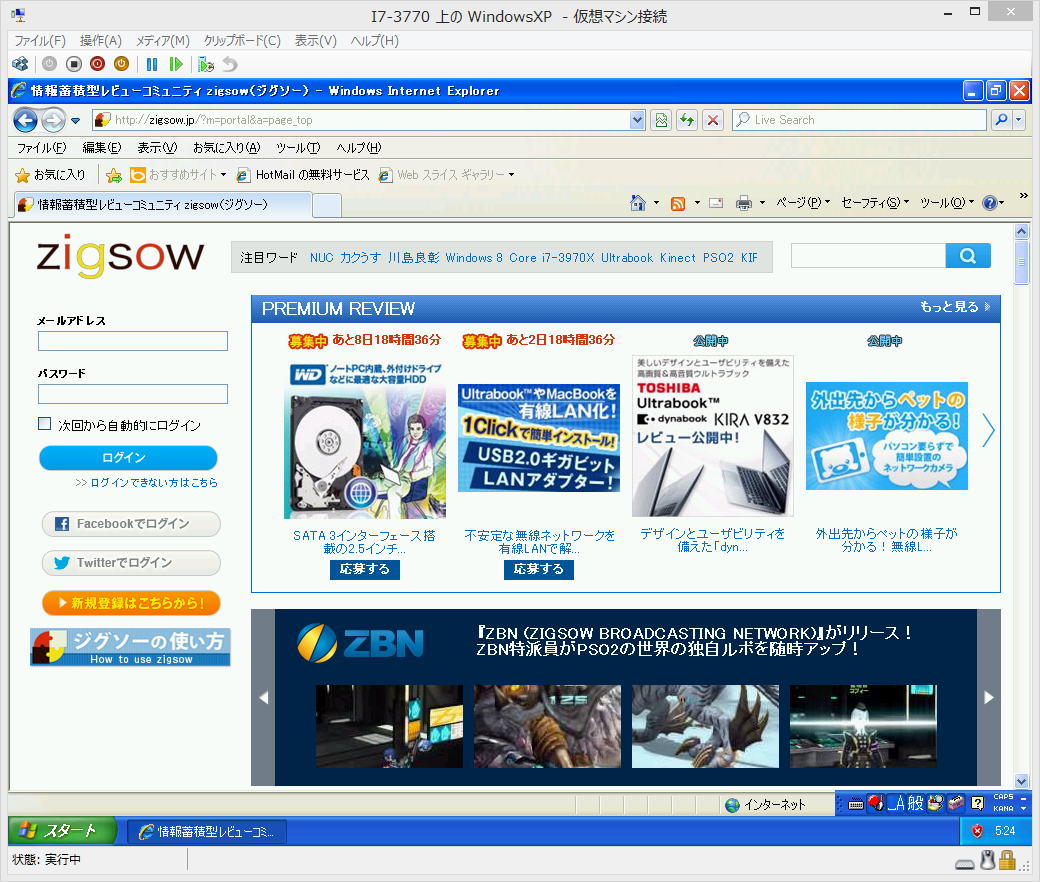
Task: Open VM window メディア(M) menu
Action: [x=162, y=41]
